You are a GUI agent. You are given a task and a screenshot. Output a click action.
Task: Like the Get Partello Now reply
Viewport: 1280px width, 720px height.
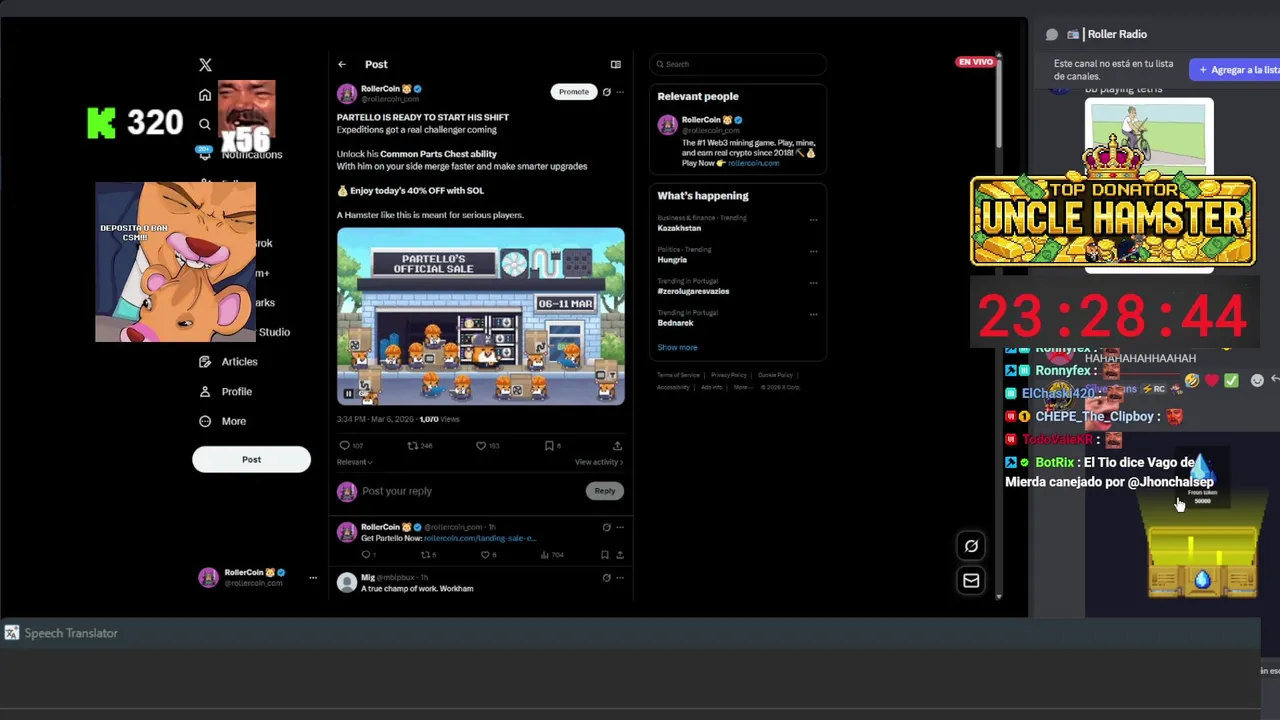[x=487, y=554]
